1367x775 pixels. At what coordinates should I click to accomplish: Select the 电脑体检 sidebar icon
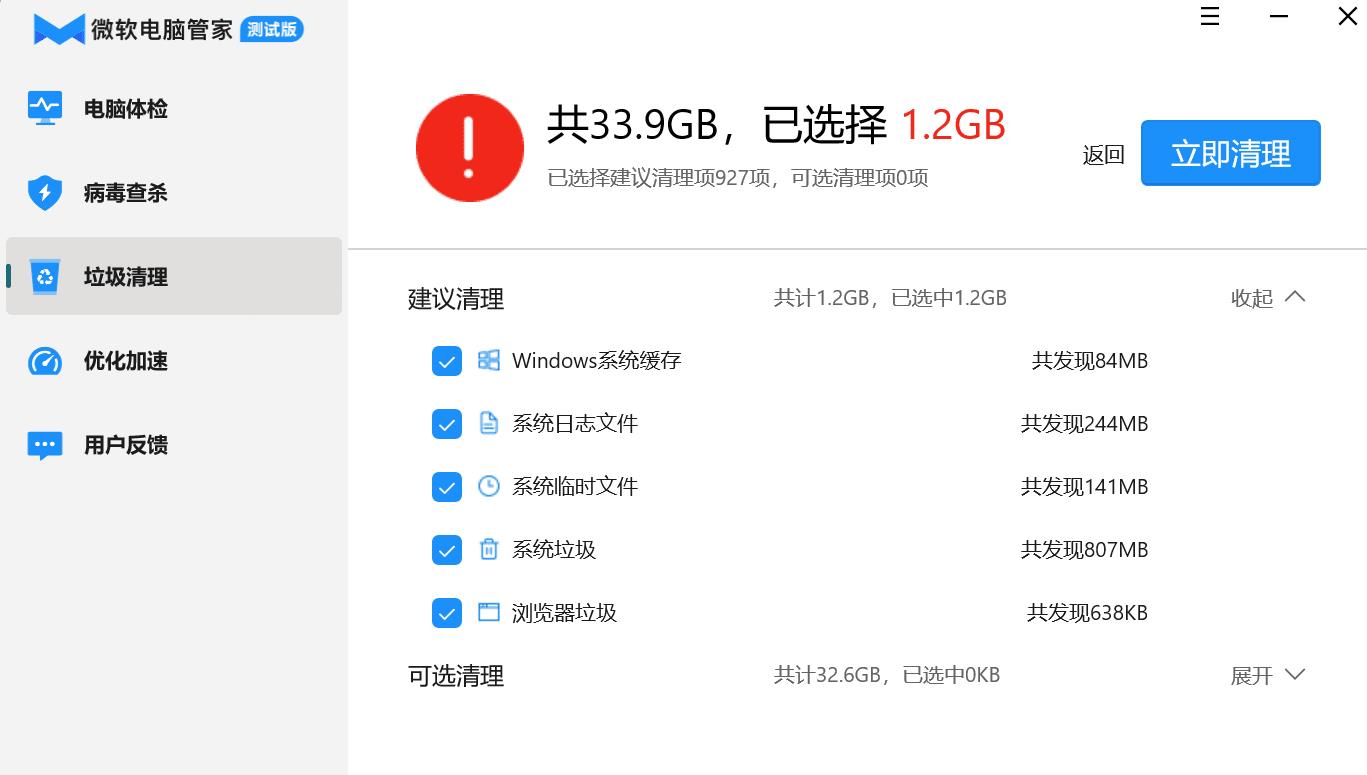(44, 108)
